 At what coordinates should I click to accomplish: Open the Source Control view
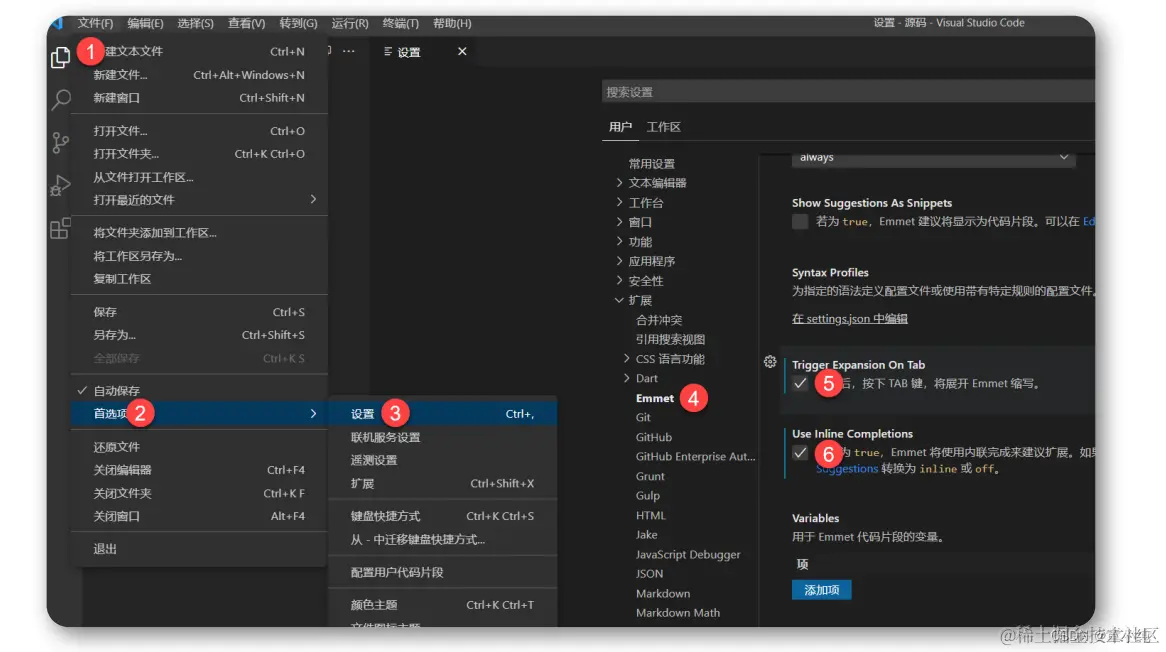(x=60, y=142)
